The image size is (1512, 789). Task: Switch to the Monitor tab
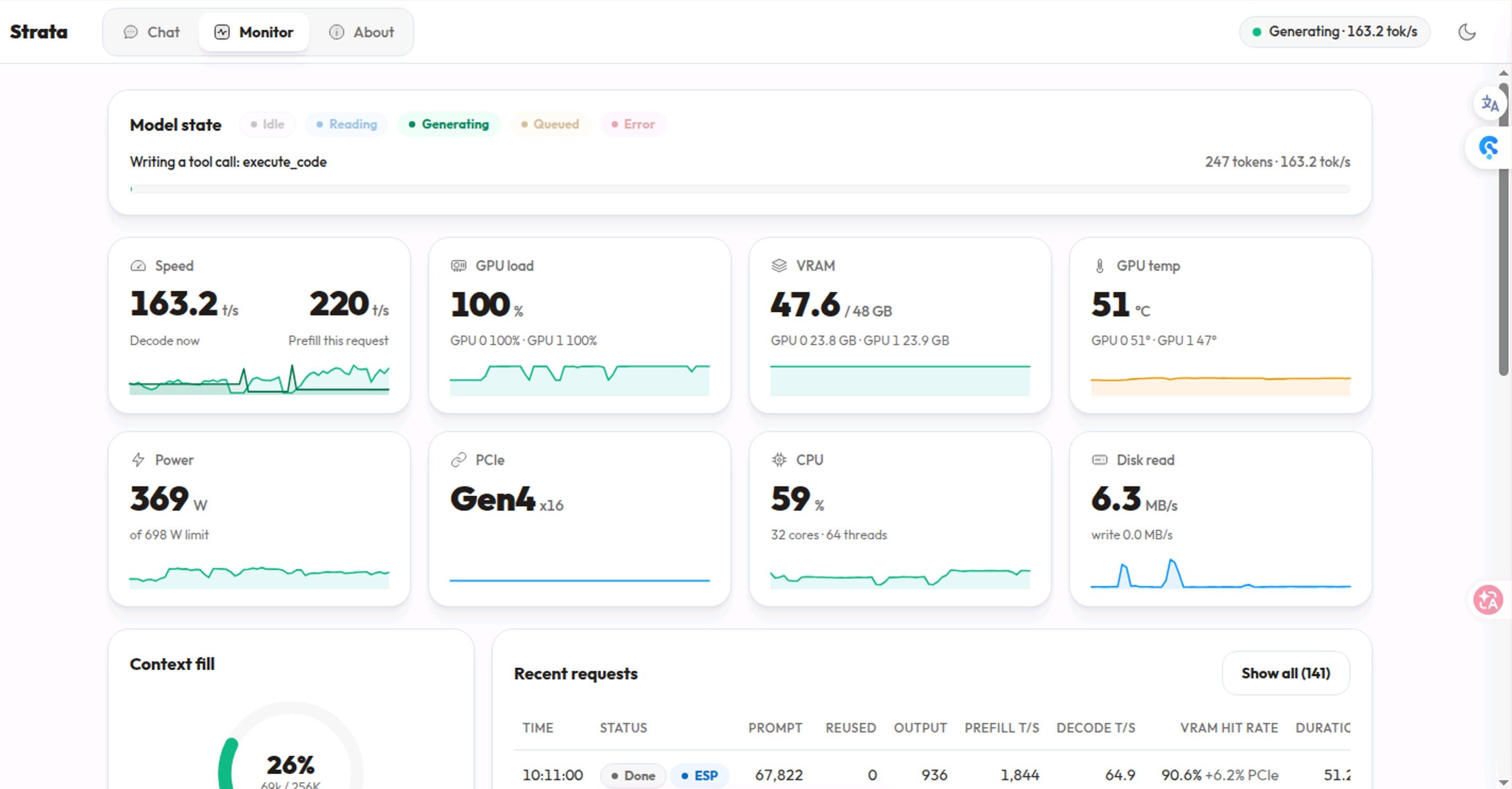254,32
